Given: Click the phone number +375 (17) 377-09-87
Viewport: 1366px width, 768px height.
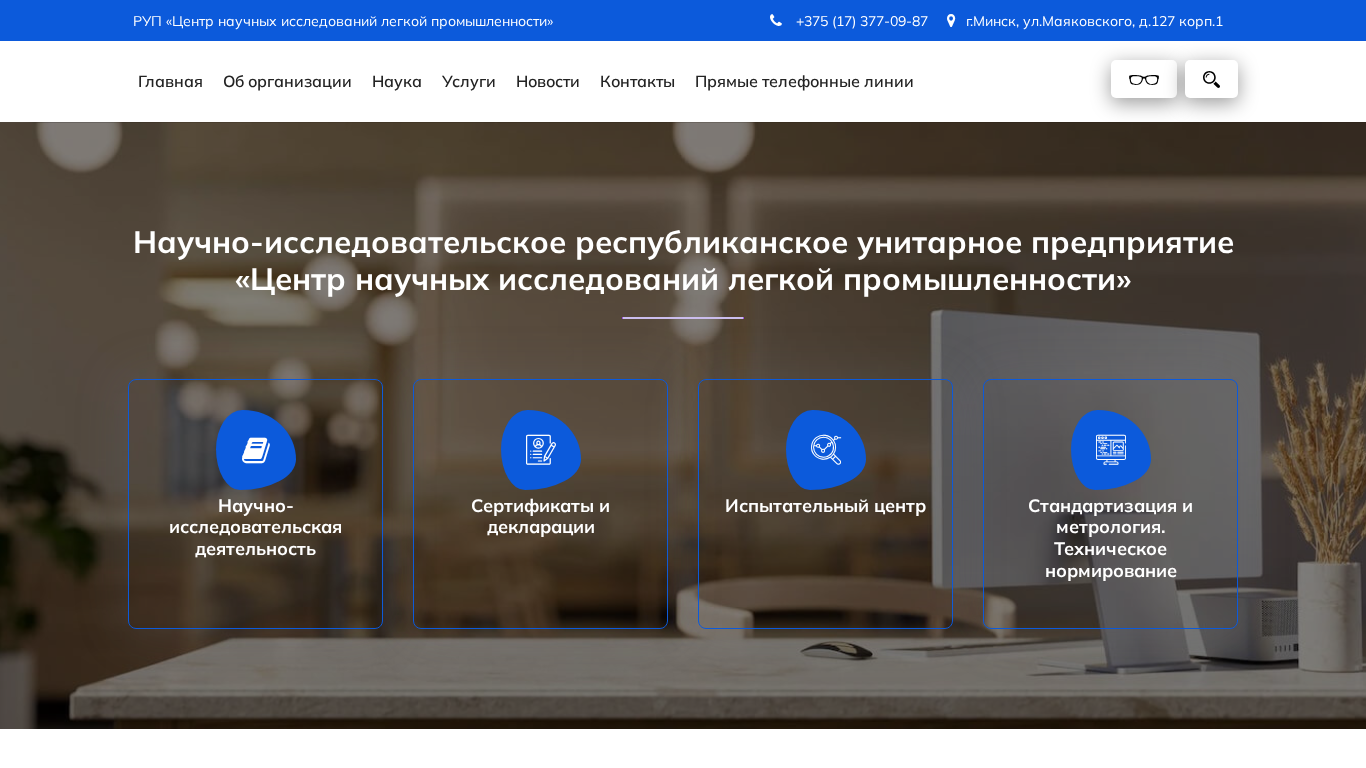Looking at the screenshot, I should pos(862,21).
